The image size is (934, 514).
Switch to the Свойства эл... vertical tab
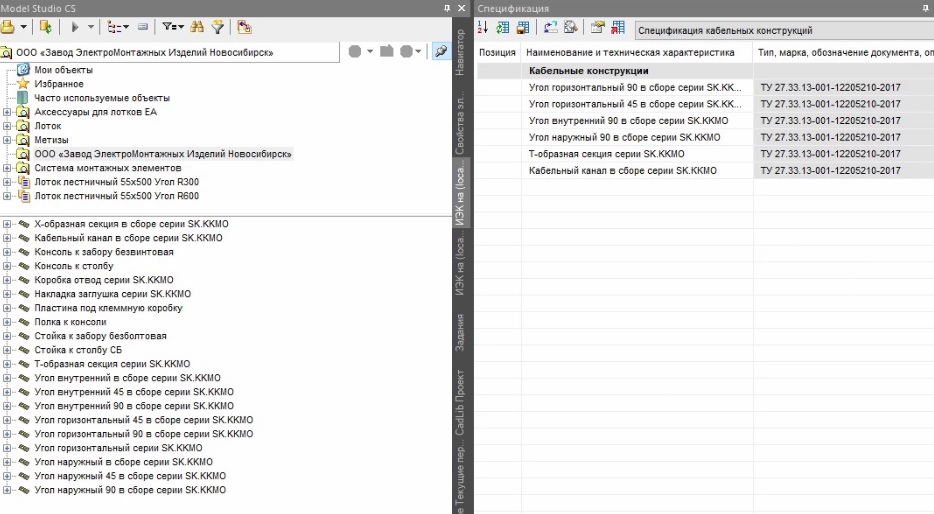coord(460,123)
